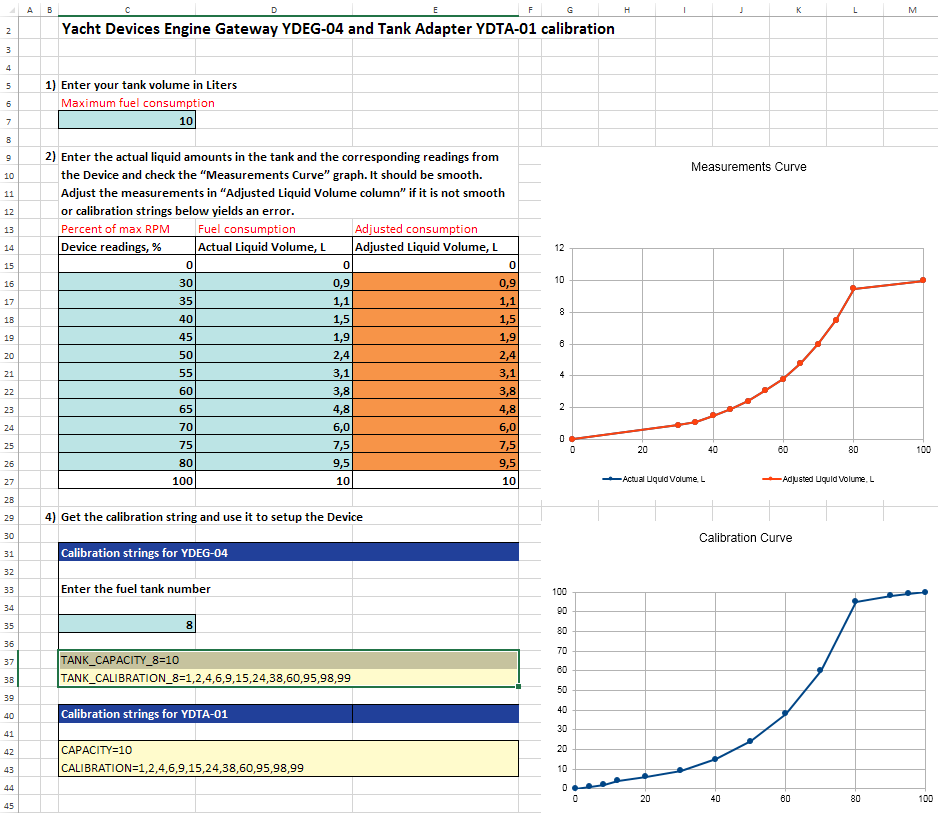Click the fuel tank number cell containing 8
This screenshot has width=938, height=813.
[127, 625]
